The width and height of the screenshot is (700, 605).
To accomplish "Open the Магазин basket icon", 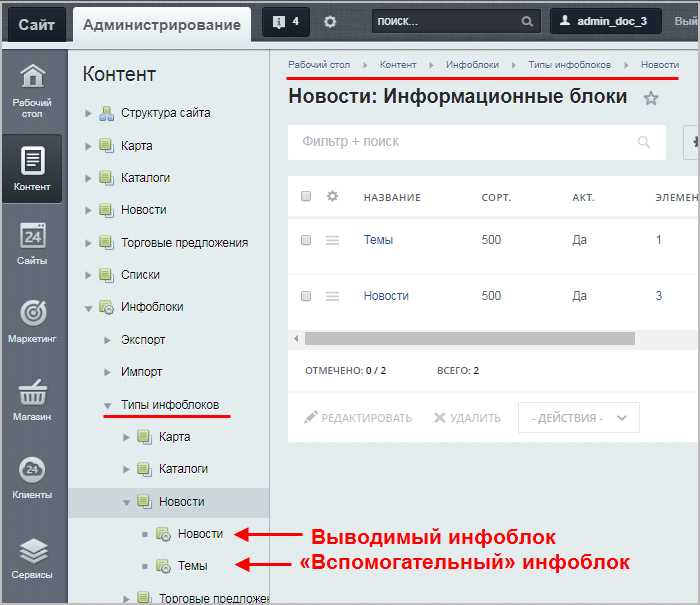I will (x=33, y=392).
